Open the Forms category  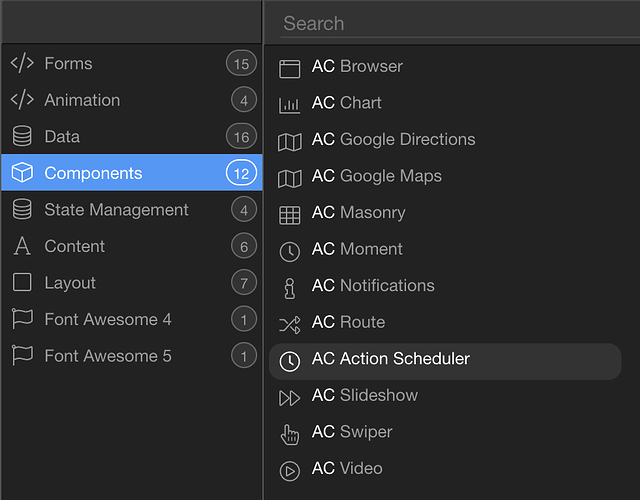tap(132, 63)
